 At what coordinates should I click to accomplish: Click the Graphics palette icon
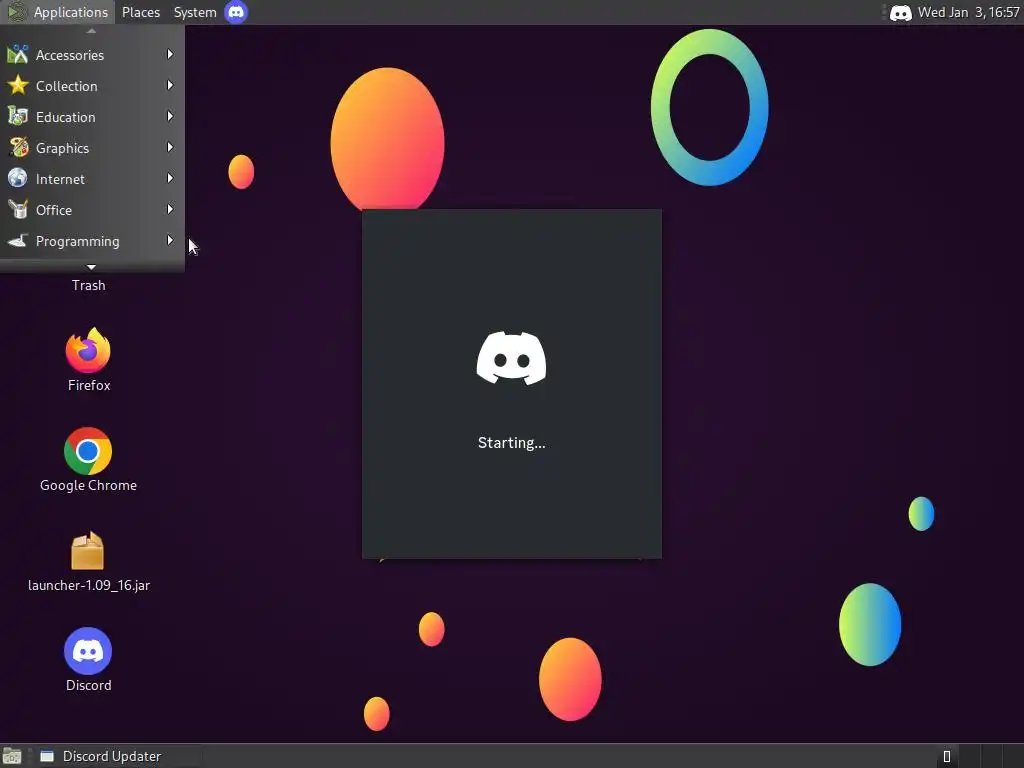(18, 147)
